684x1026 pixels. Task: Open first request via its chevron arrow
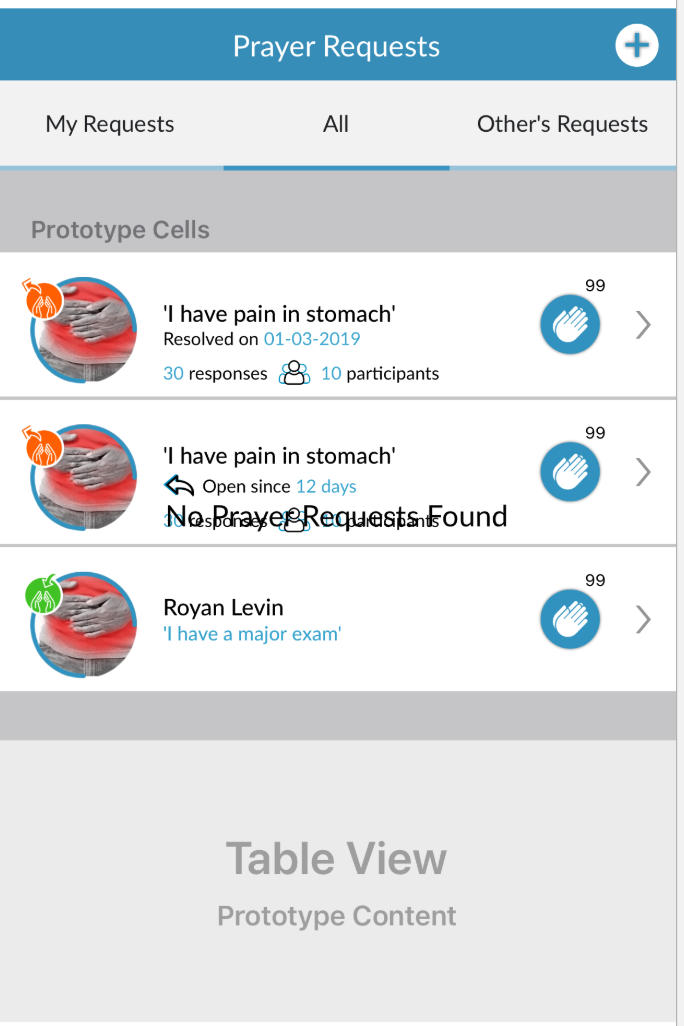(643, 325)
